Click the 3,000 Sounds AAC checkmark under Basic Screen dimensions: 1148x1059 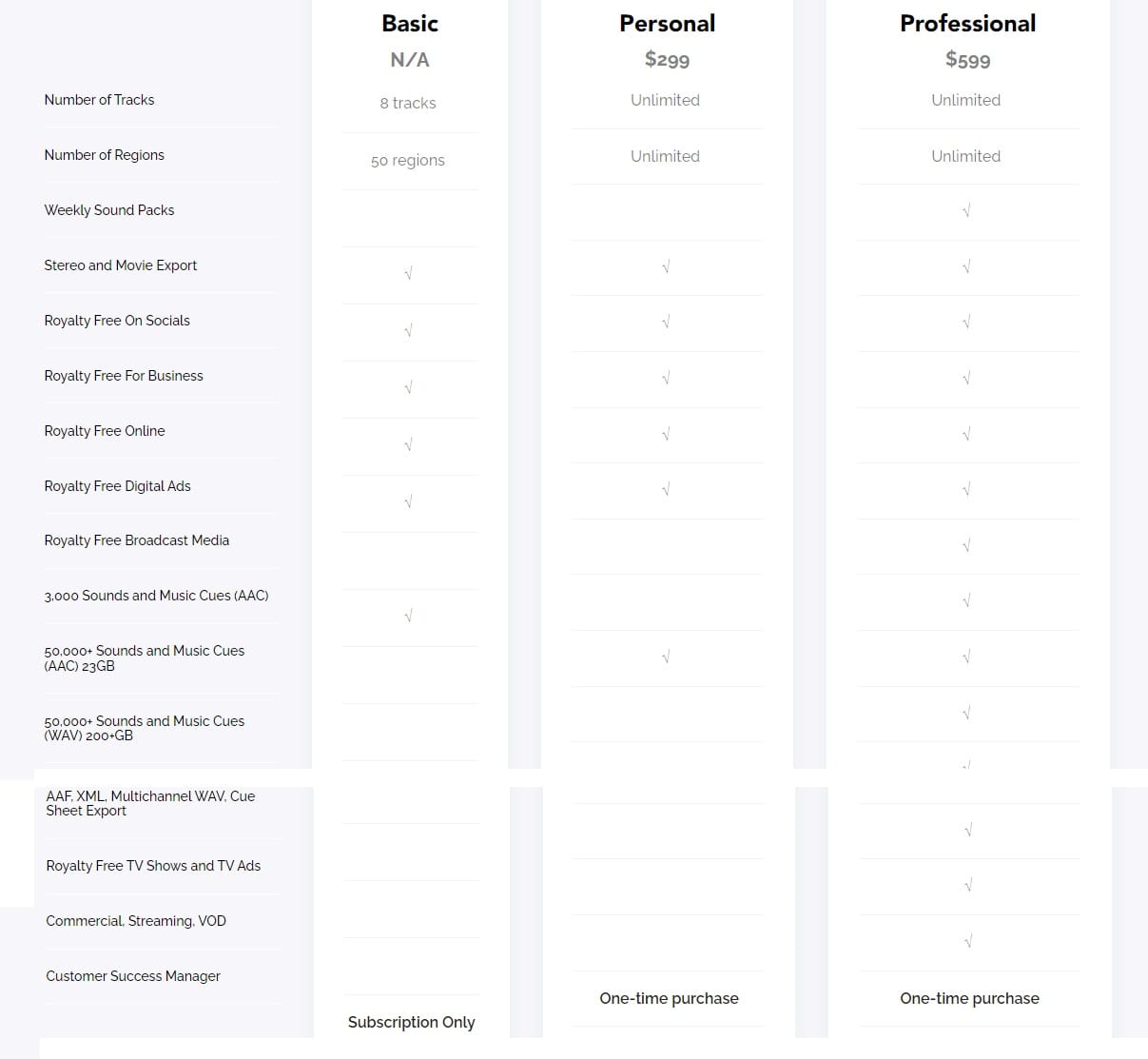408,616
